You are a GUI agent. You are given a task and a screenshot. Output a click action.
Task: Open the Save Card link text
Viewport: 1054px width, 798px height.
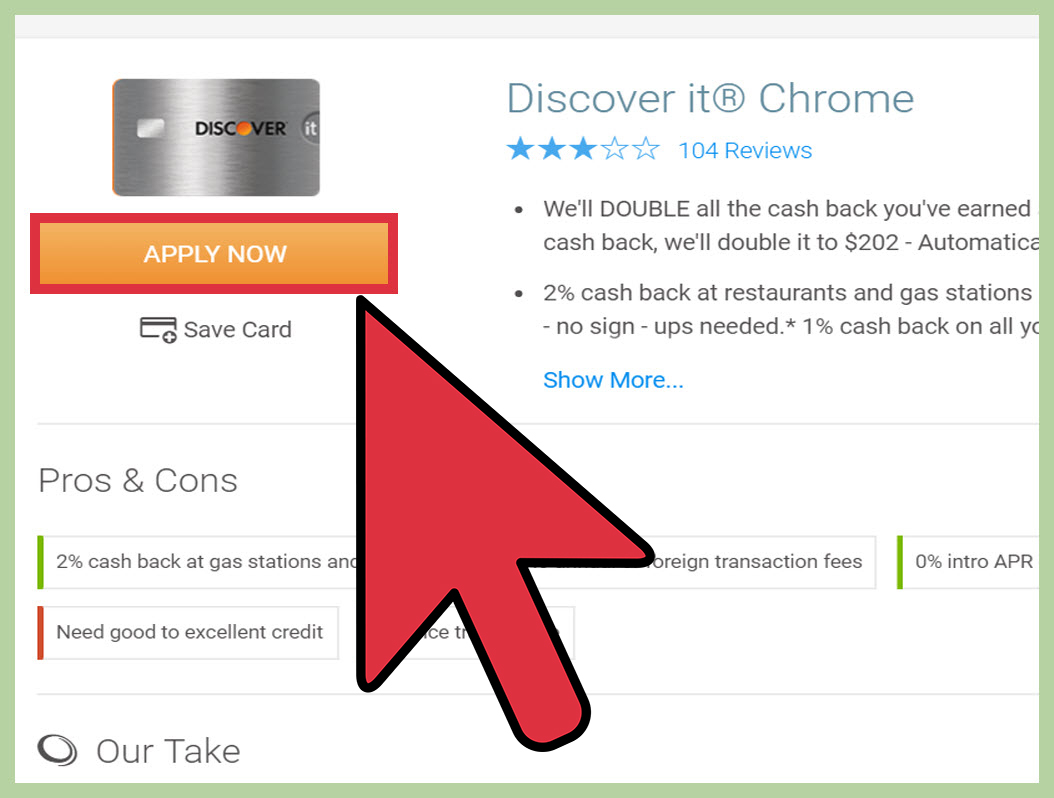(x=237, y=329)
